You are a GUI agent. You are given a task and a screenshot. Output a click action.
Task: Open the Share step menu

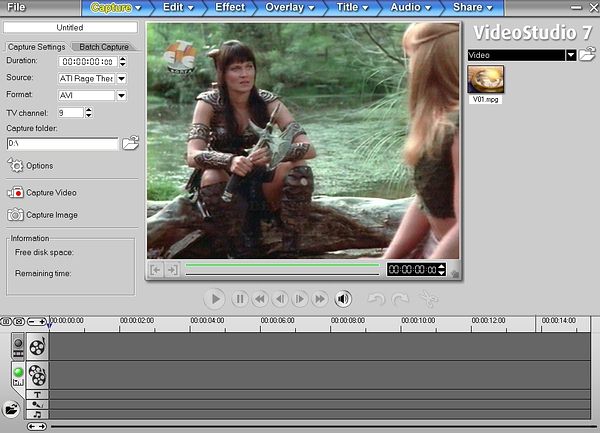click(472, 7)
